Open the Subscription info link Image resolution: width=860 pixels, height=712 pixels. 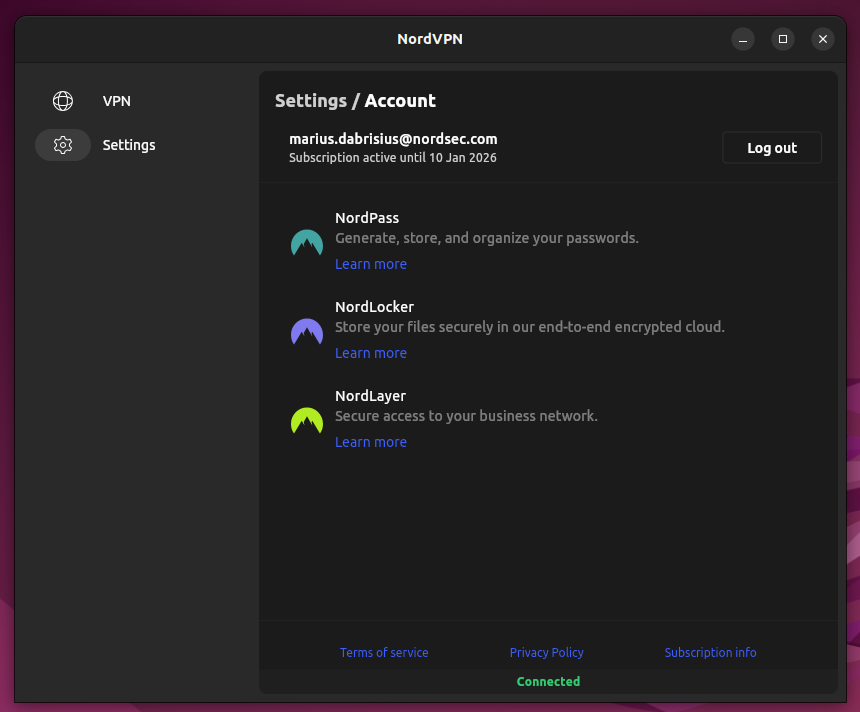pyautogui.click(x=710, y=652)
